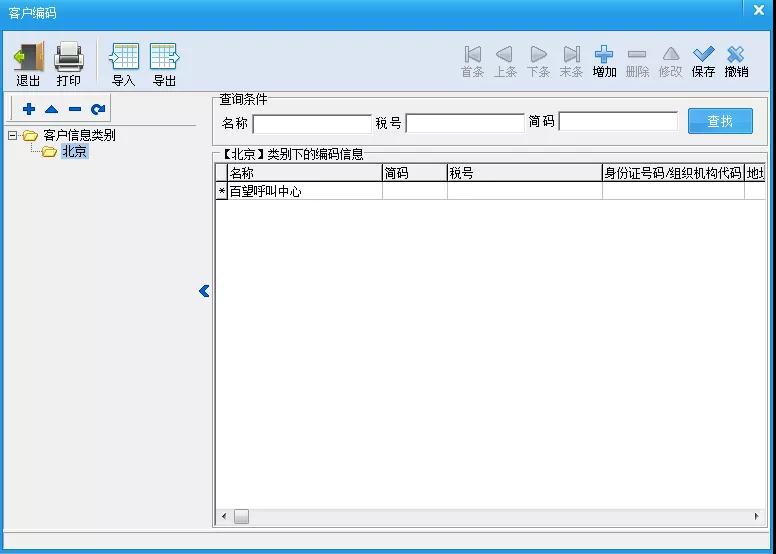Click the 退出 exit door icon
The height and width of the screenshot is (554, 776).
coord(28,56)
